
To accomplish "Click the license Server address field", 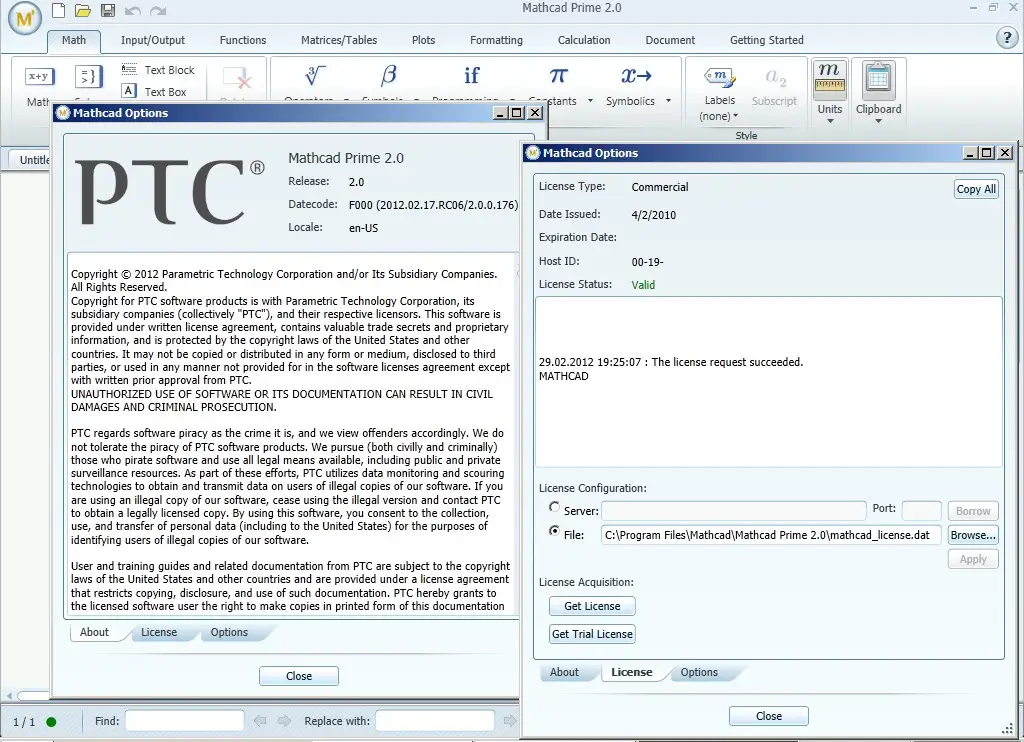I will coord(734,510).
